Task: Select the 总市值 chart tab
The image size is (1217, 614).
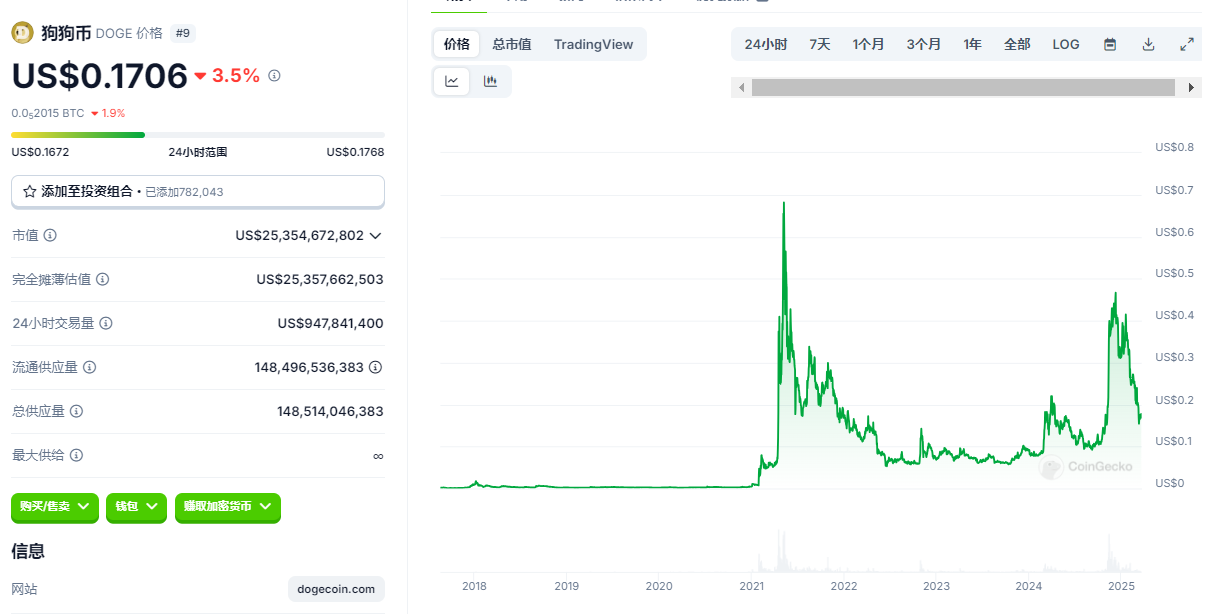Action: (x=512, y=44)
